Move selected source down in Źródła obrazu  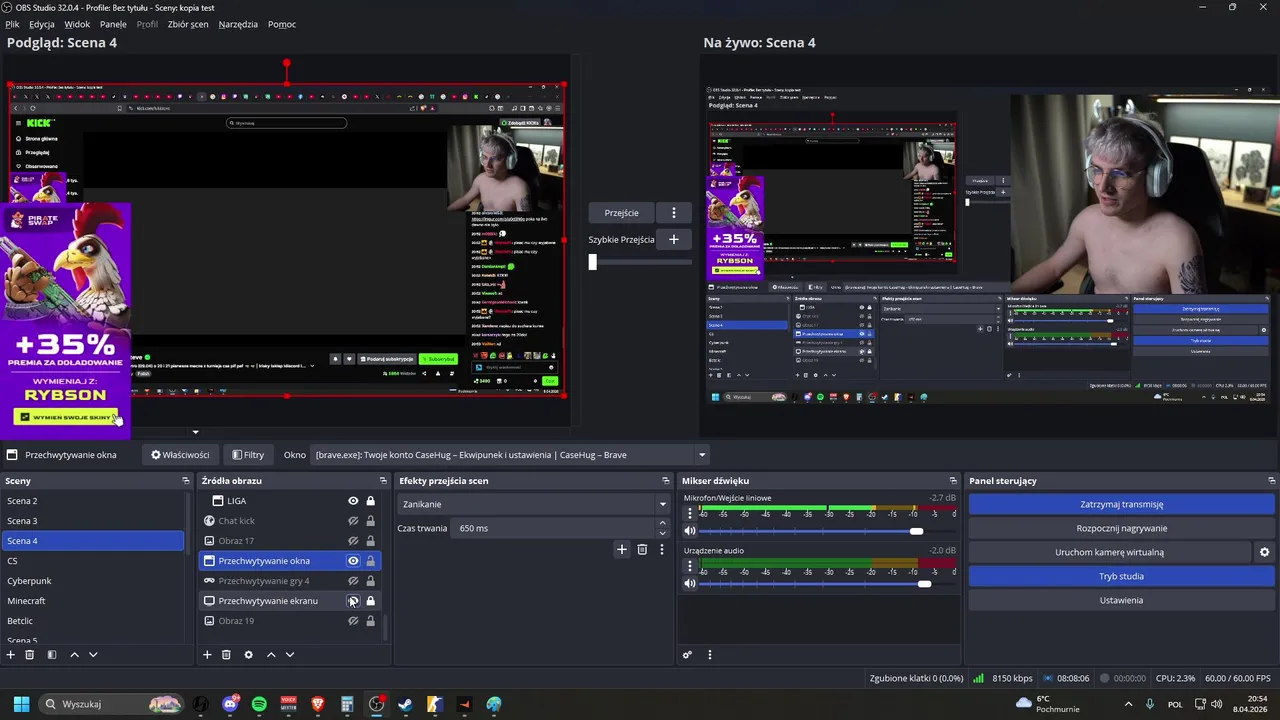tap(290, 655)
